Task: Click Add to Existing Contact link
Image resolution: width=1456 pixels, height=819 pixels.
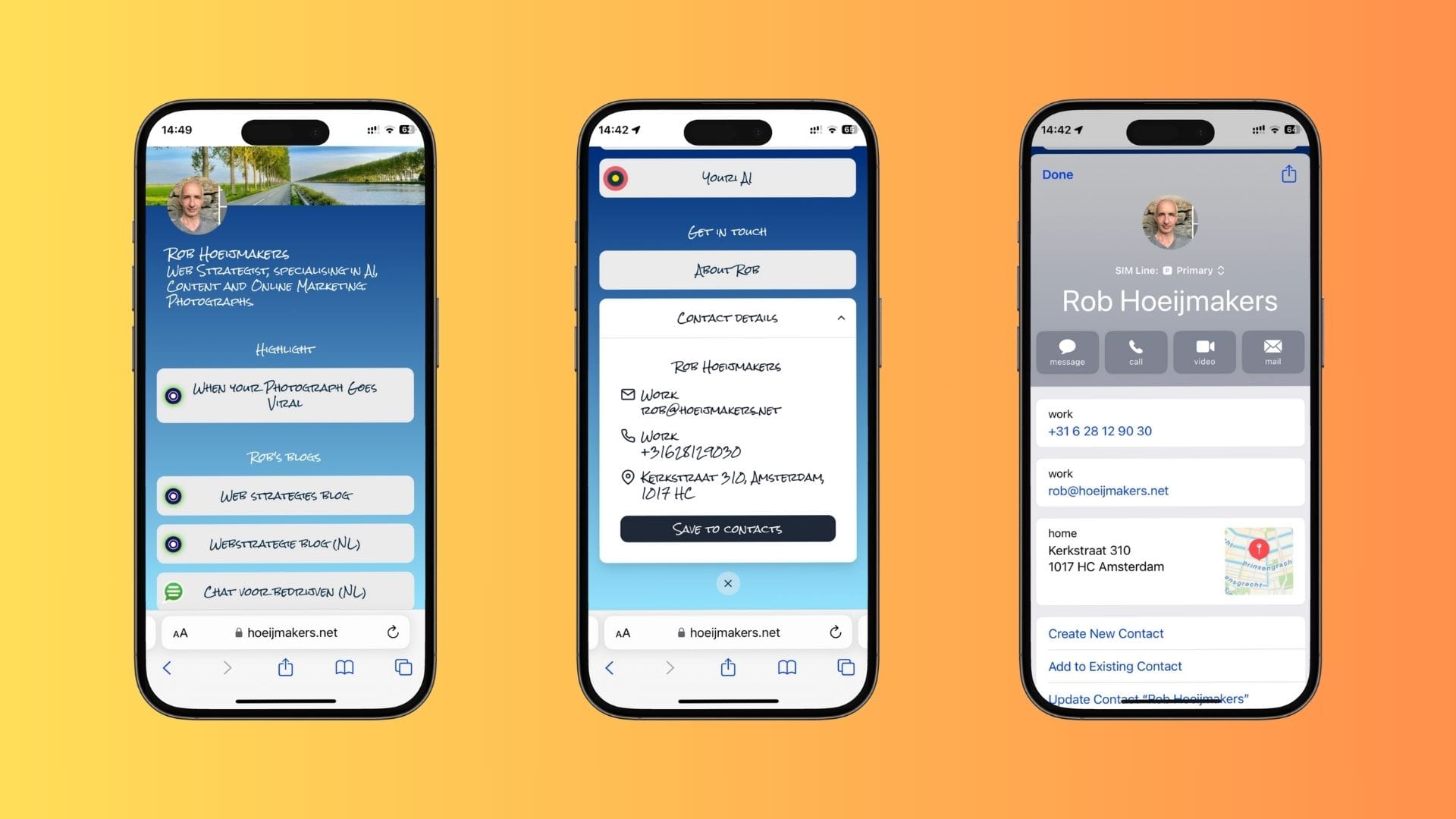Action: (1115, 666)
